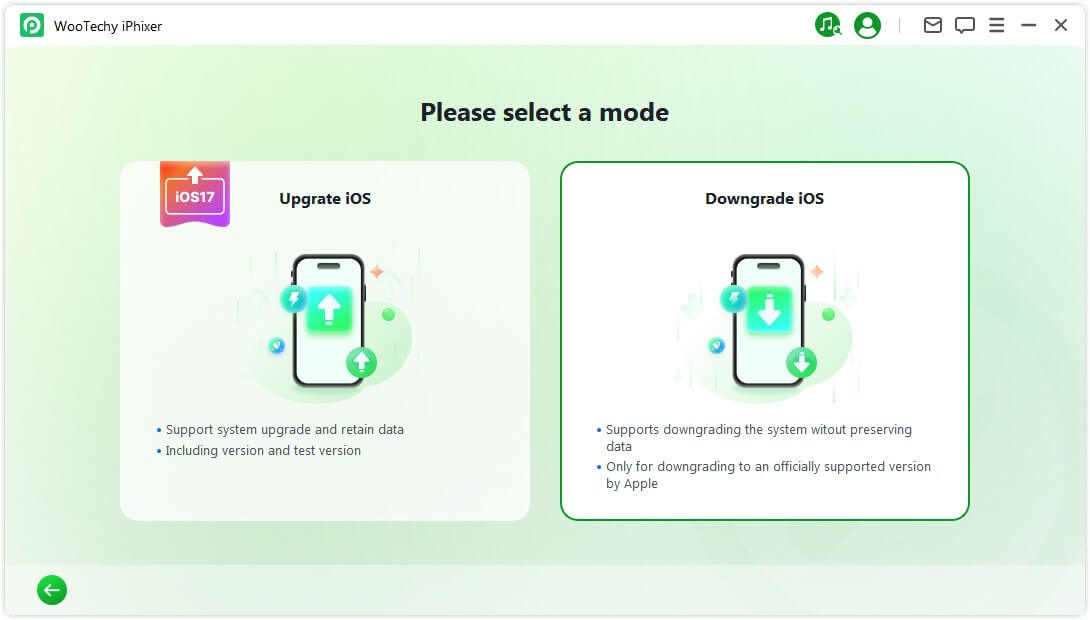Open the email contact option
The height and width of the screenshot is (620, 1090).
click(x=932, y=25)
